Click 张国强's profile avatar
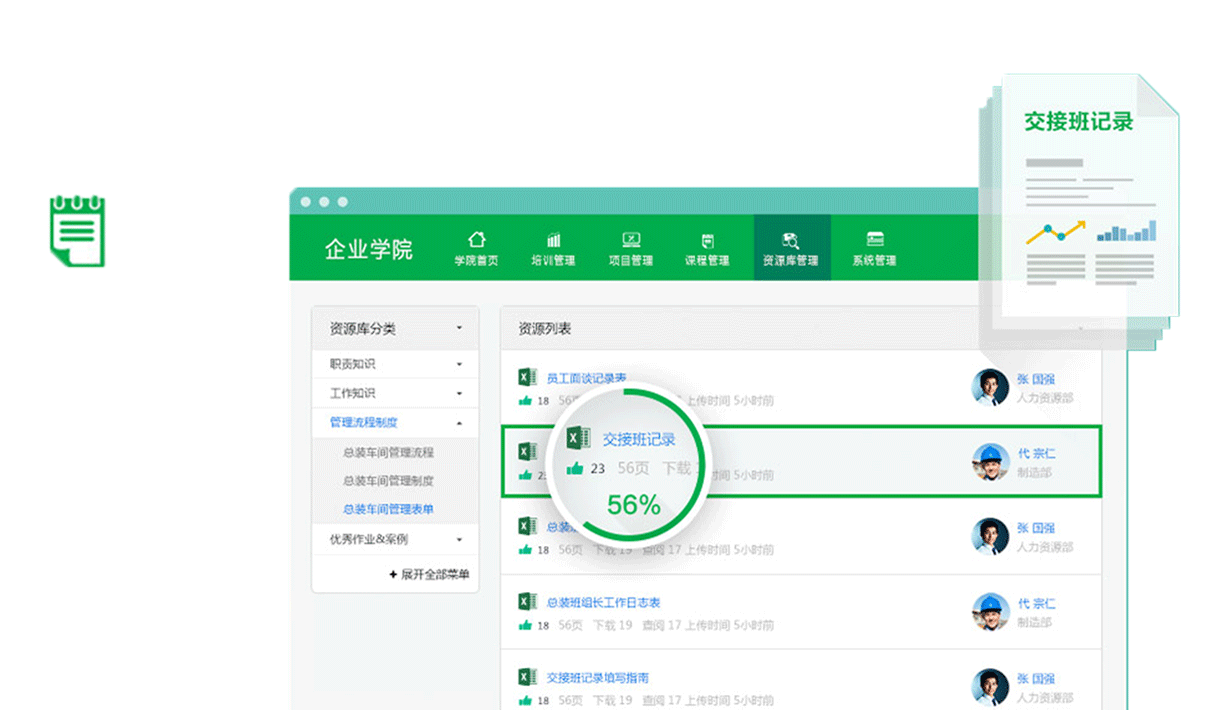Viewport: 1207px width, 710px height. coord(991,387)
